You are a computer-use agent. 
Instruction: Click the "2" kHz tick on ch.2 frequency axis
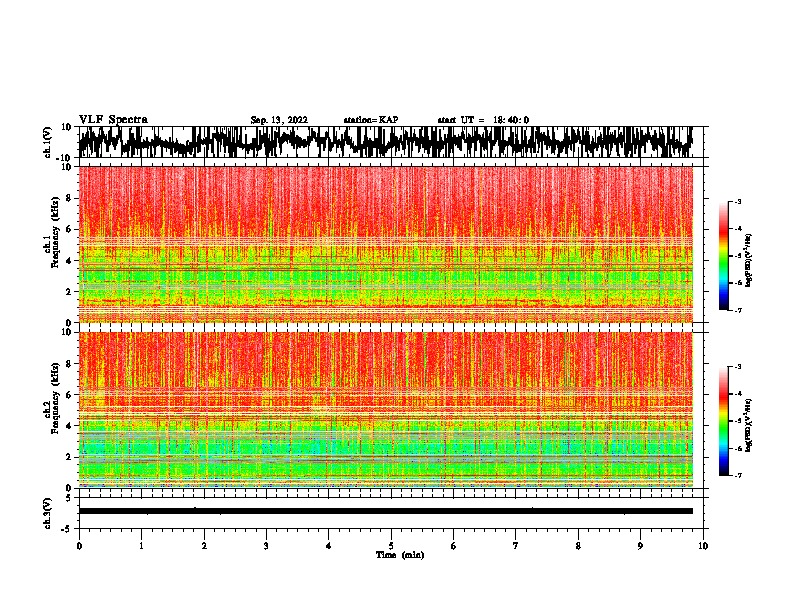(x=69, y=457)
